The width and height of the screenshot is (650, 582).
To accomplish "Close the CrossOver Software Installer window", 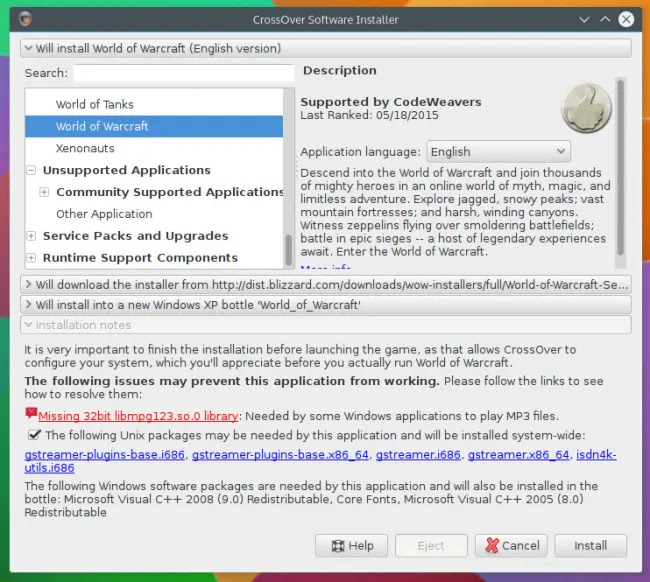I will (x=626, y=19).
